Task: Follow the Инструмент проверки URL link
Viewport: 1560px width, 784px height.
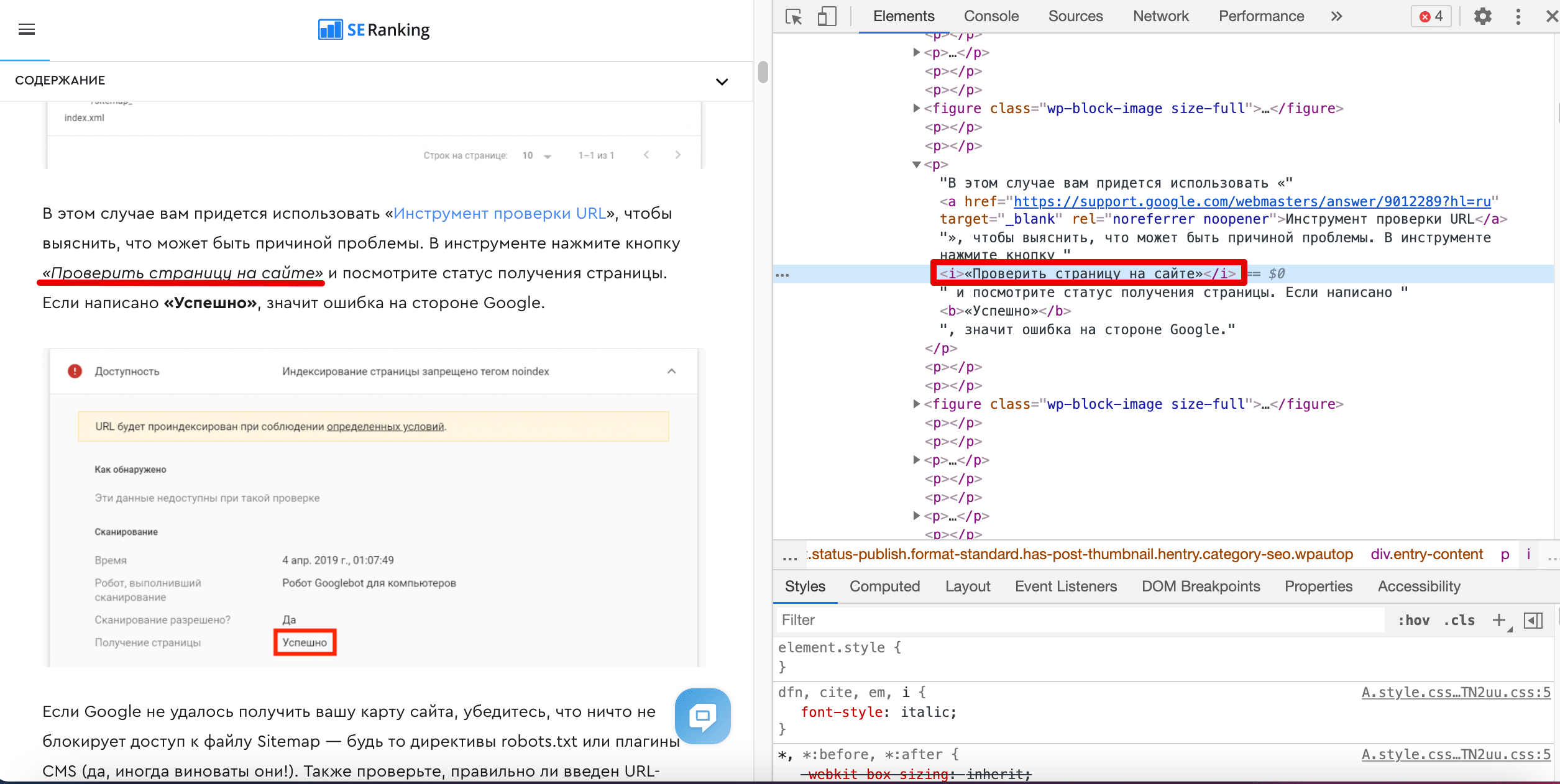Action: 500,214
